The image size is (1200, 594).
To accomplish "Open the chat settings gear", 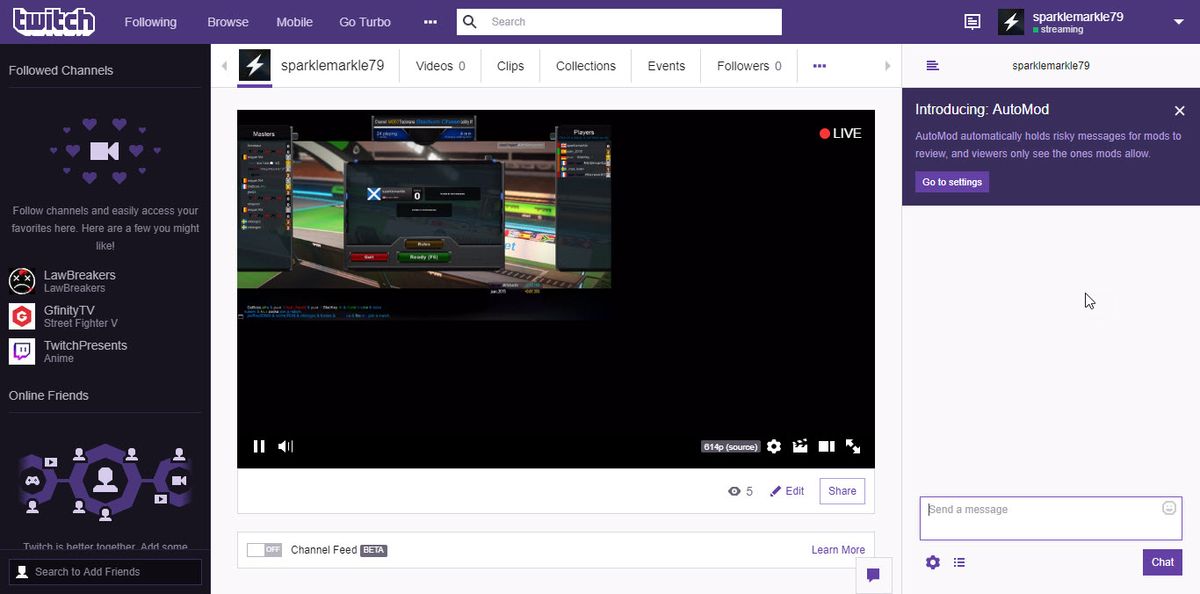I will (933, 563).
